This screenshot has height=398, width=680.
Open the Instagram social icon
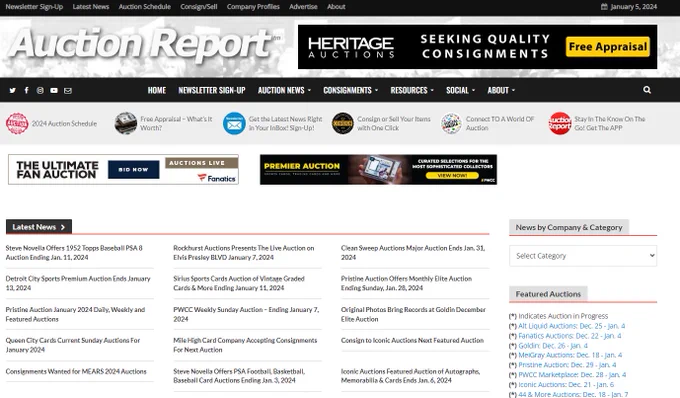[40, 90]
